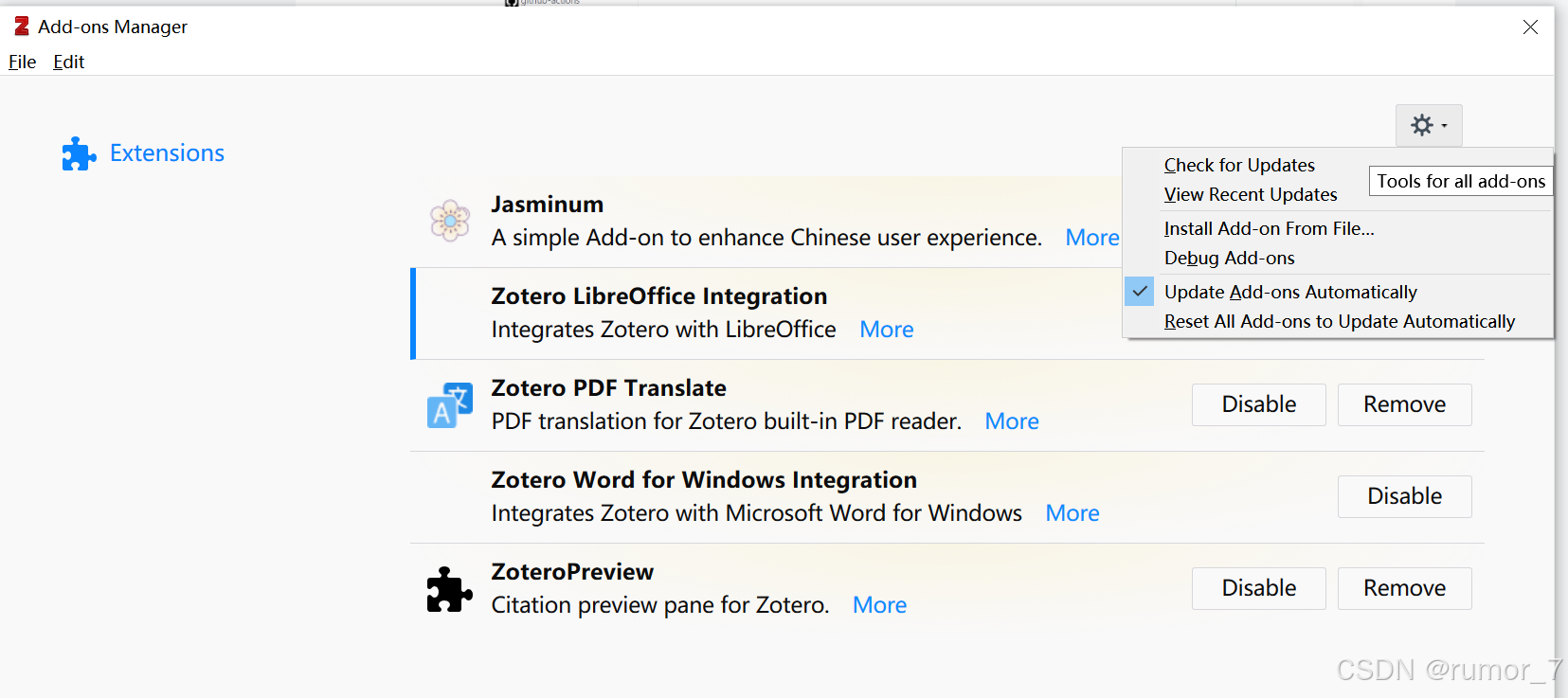
Task: Toggle Update Add-ons Automatically option
Action: (x=1289, y=292)
